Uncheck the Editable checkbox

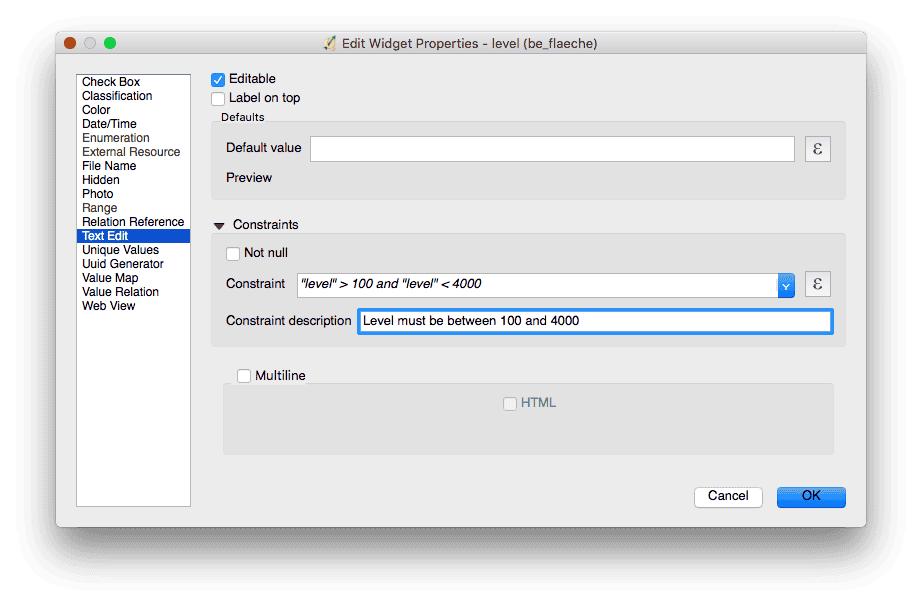point(218,79)
